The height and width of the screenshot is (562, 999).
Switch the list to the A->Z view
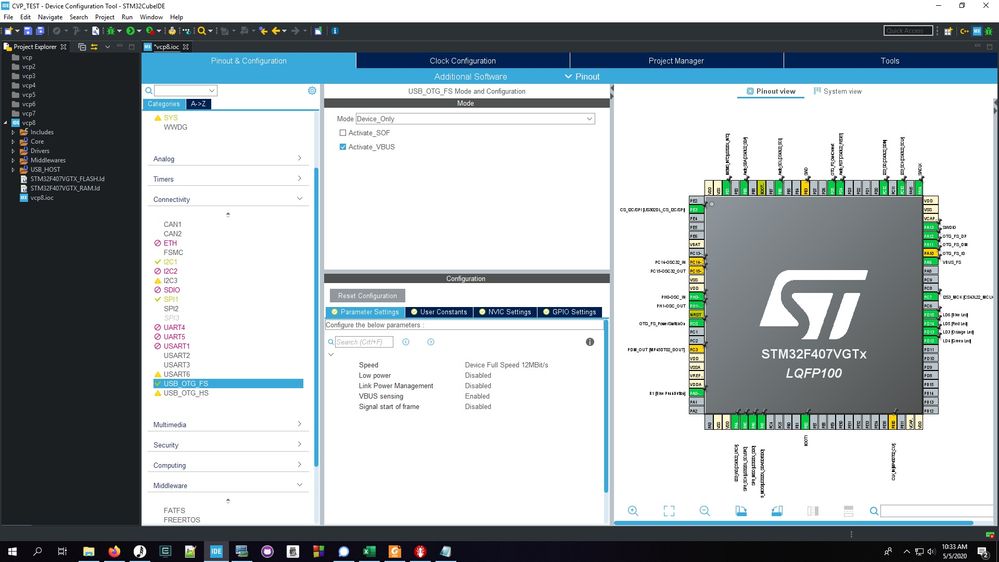coord(198,104)
